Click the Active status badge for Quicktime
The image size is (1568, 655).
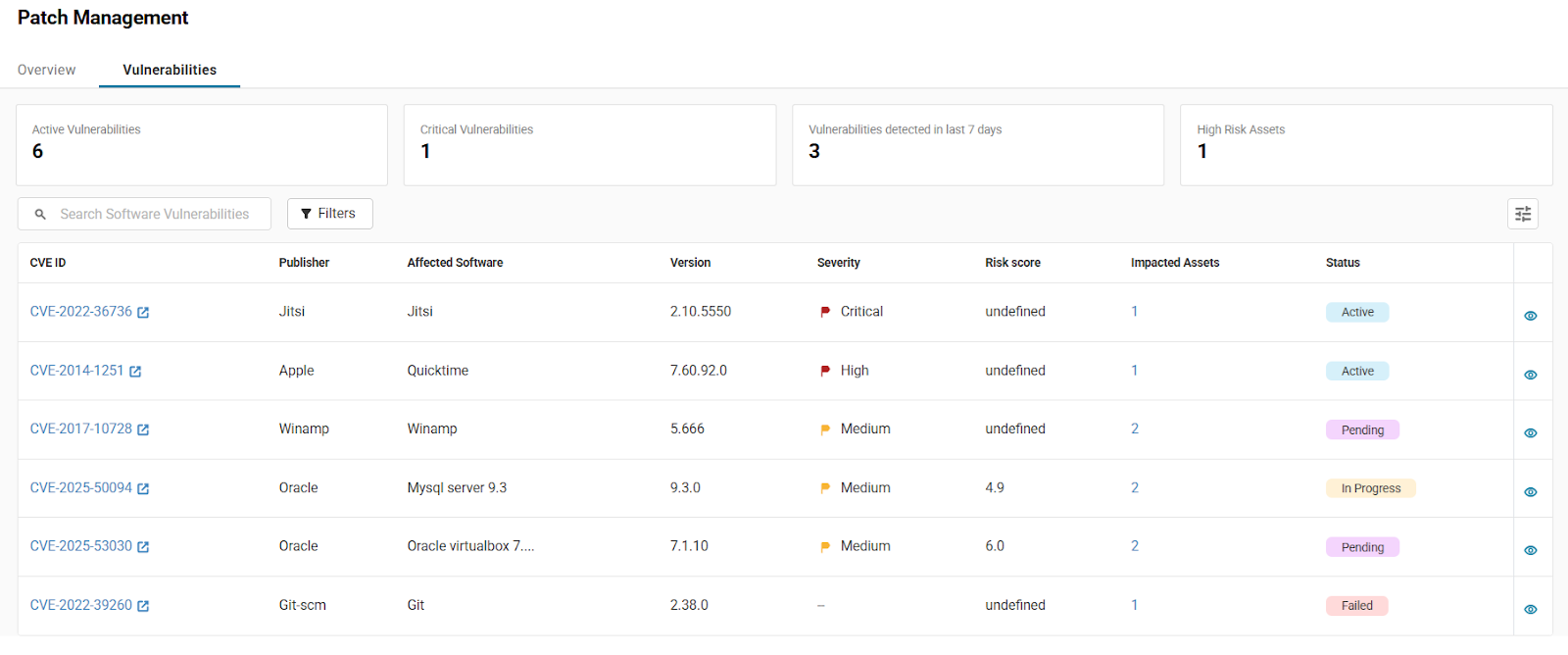1357,371
